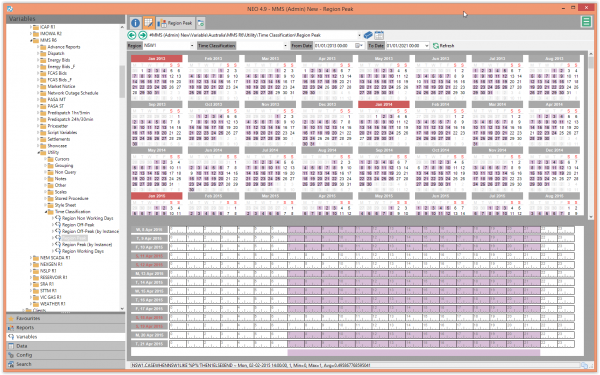Screen dimensions: 600x375
Task: Open the Region Peak toolbar tab
Action: tap(176, 23)
